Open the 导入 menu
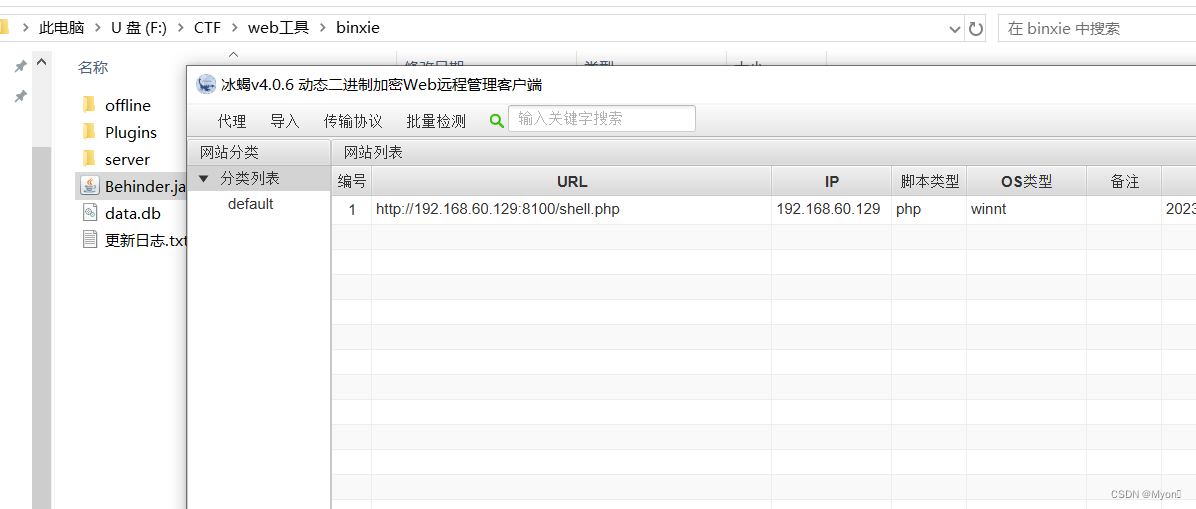The width and height of the screenshot is (1196, 509). tap(285, 121)
